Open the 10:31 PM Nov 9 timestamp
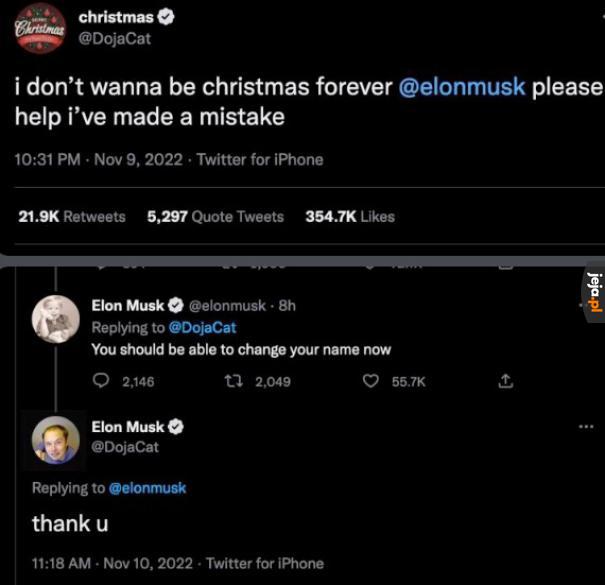Screen dimensions: 605x585 (x=98, y=160)
